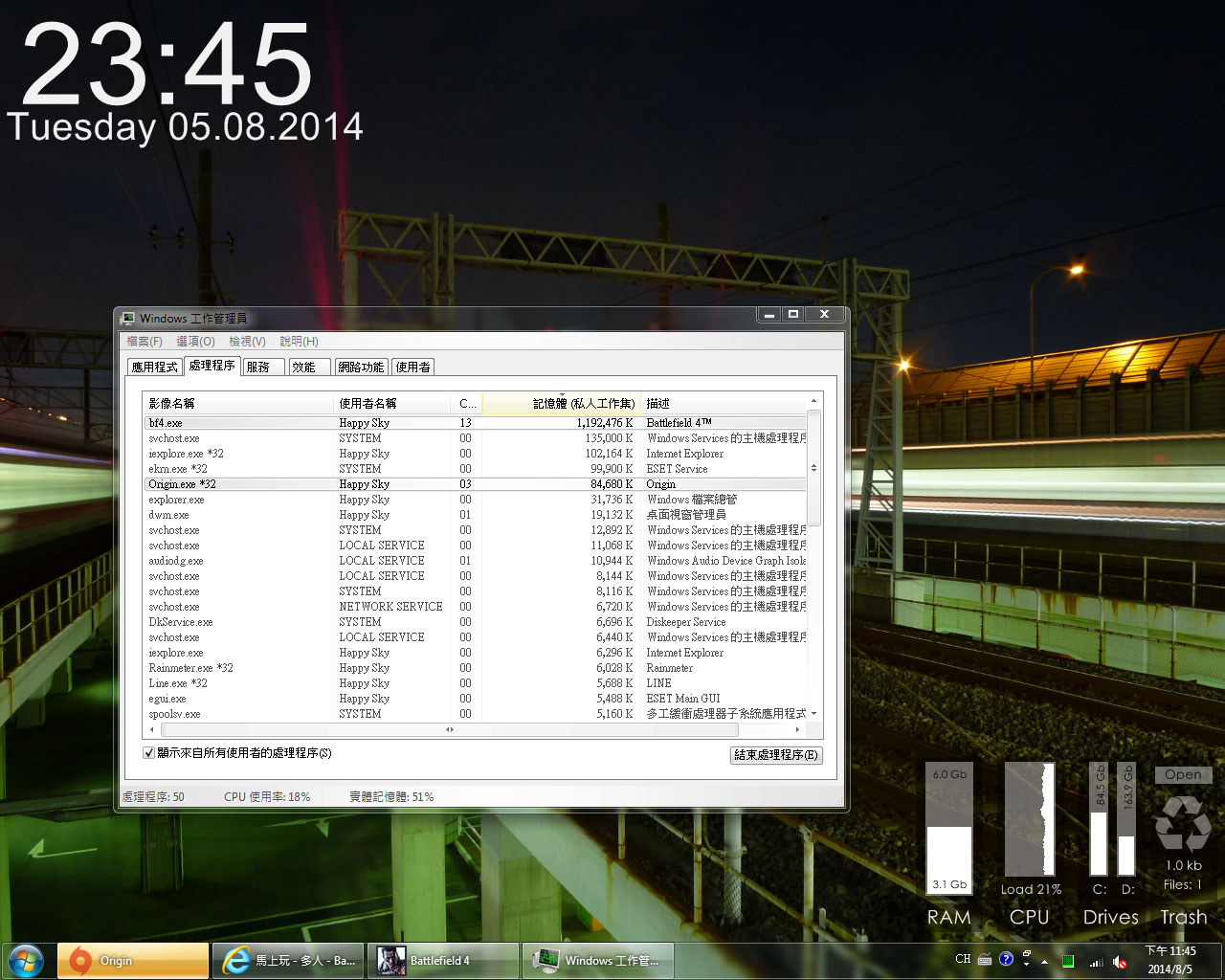Uncheck show processes from all users
Image resolution: width=1225 pixels, height=980 pixels.
click(149, 753)
